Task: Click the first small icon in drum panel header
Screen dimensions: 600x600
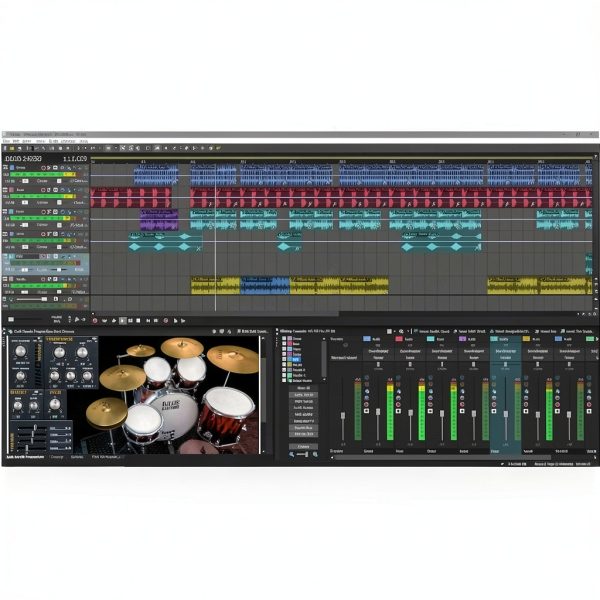Action: tap(214, 331)
